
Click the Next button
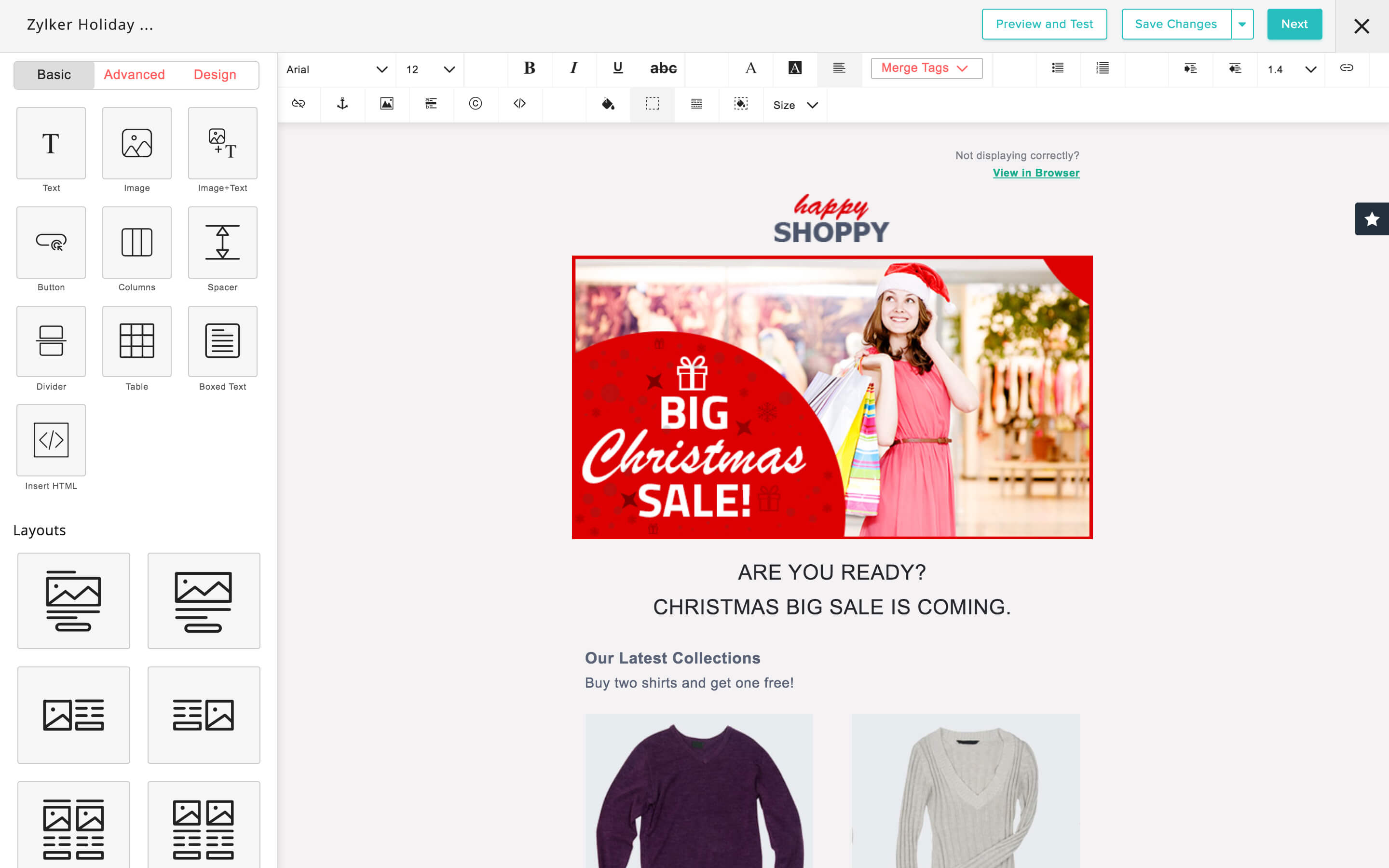(x=1294, y=24)
